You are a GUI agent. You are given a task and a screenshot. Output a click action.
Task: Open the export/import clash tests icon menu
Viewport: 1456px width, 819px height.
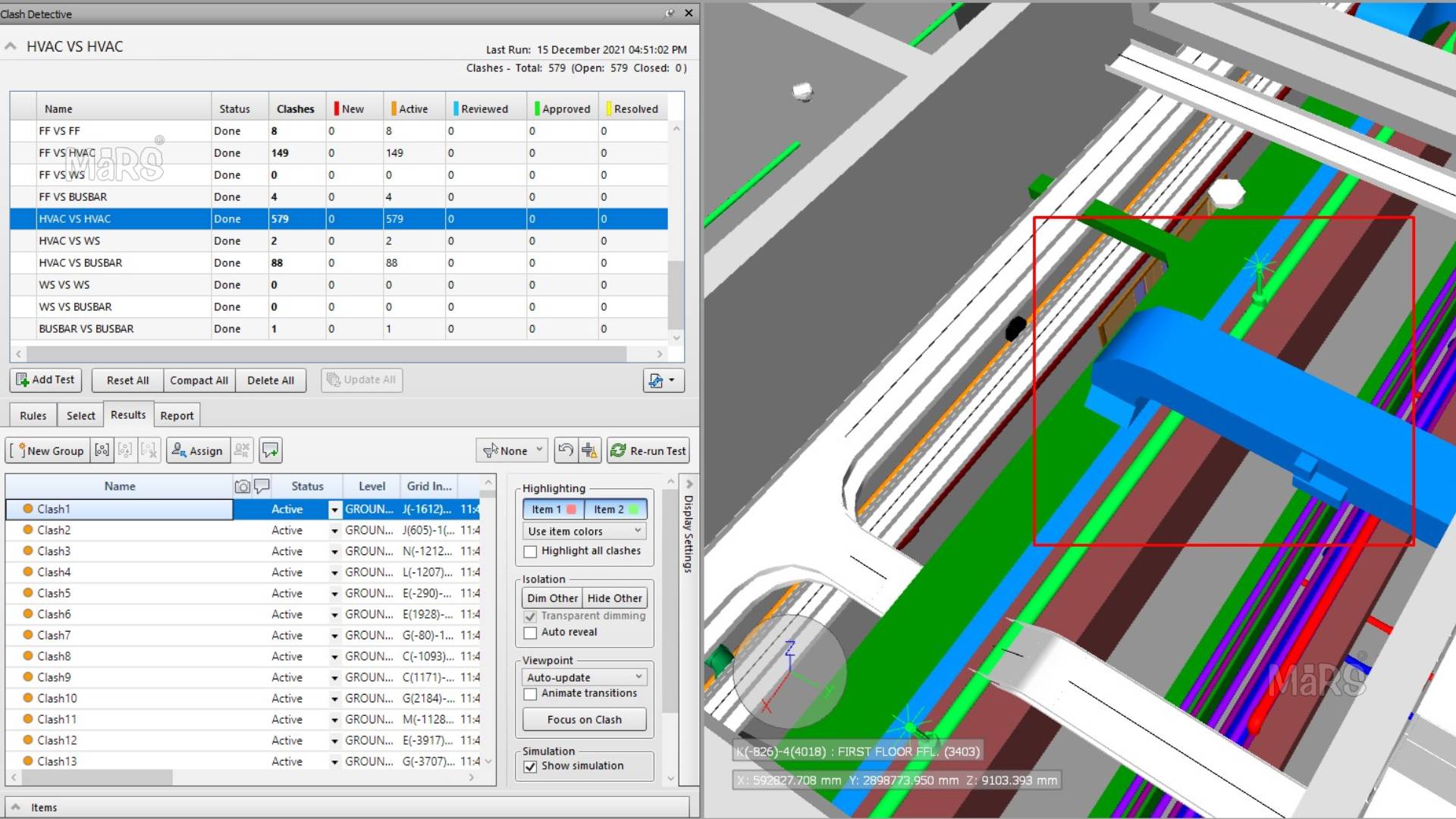(664, 380)
